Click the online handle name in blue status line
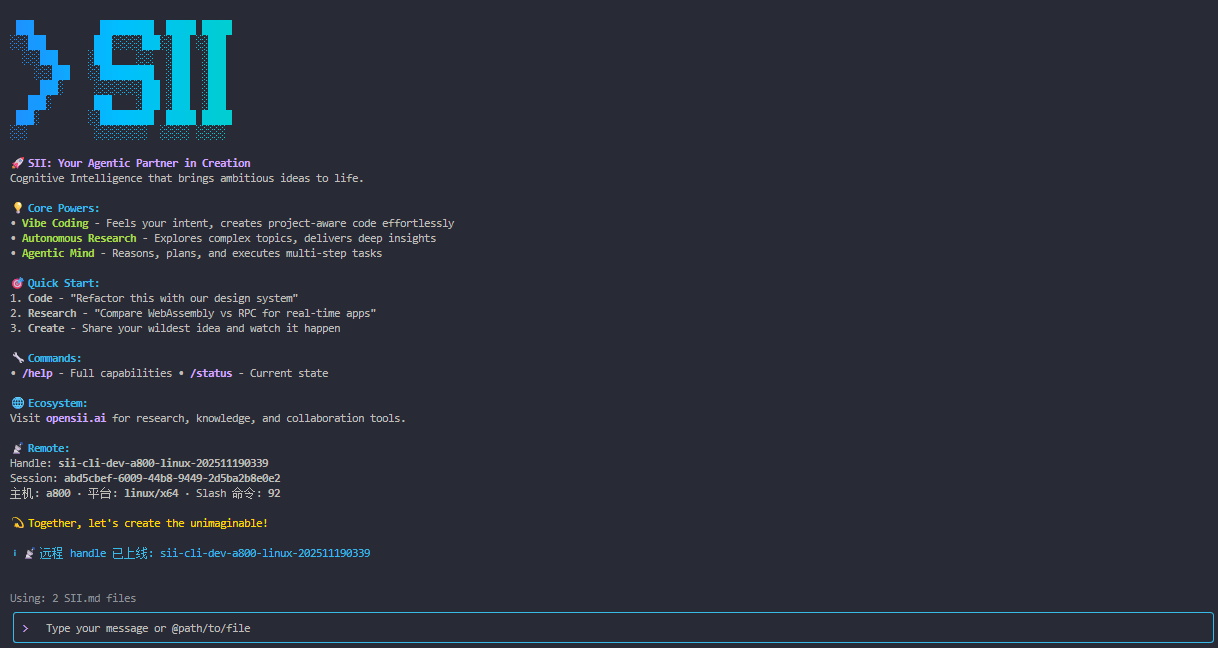The image size is (1218, 648). [x=265, y=553]
